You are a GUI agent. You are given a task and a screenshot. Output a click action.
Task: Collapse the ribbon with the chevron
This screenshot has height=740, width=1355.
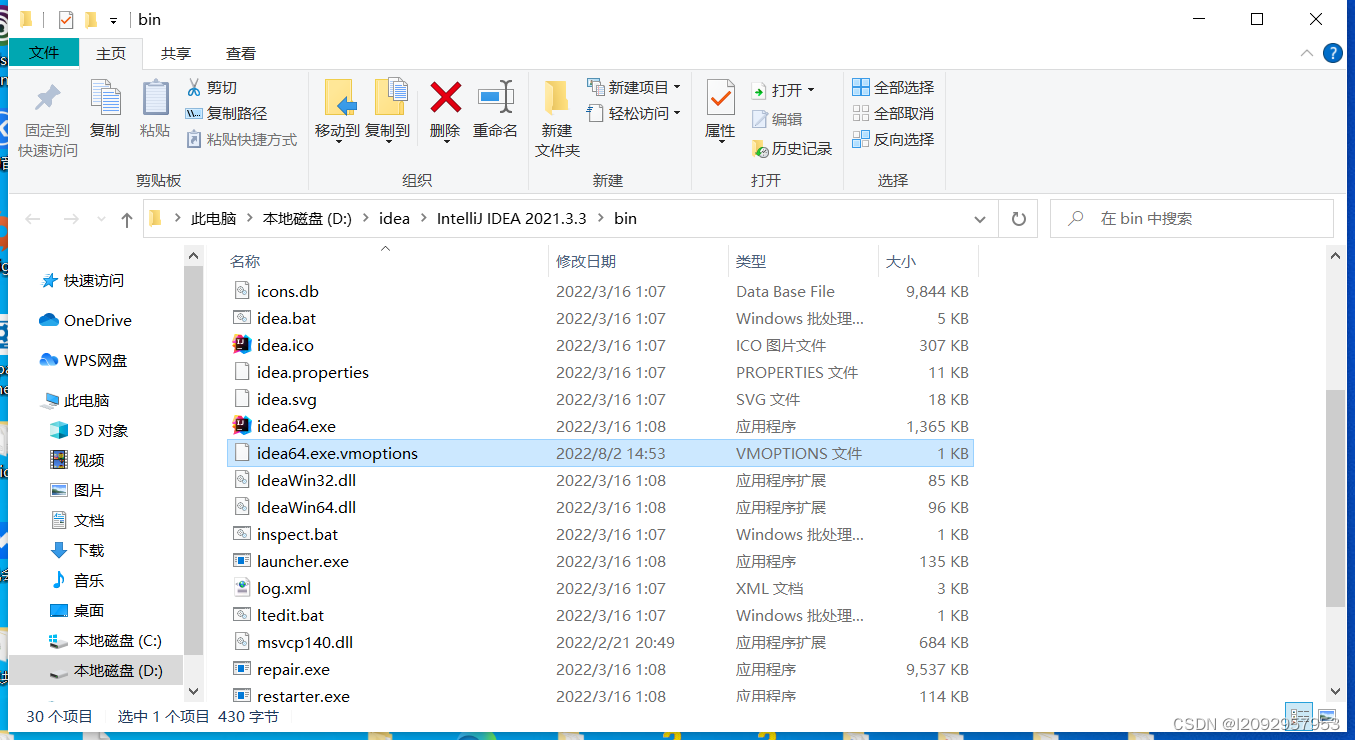tap(1306, 53)
